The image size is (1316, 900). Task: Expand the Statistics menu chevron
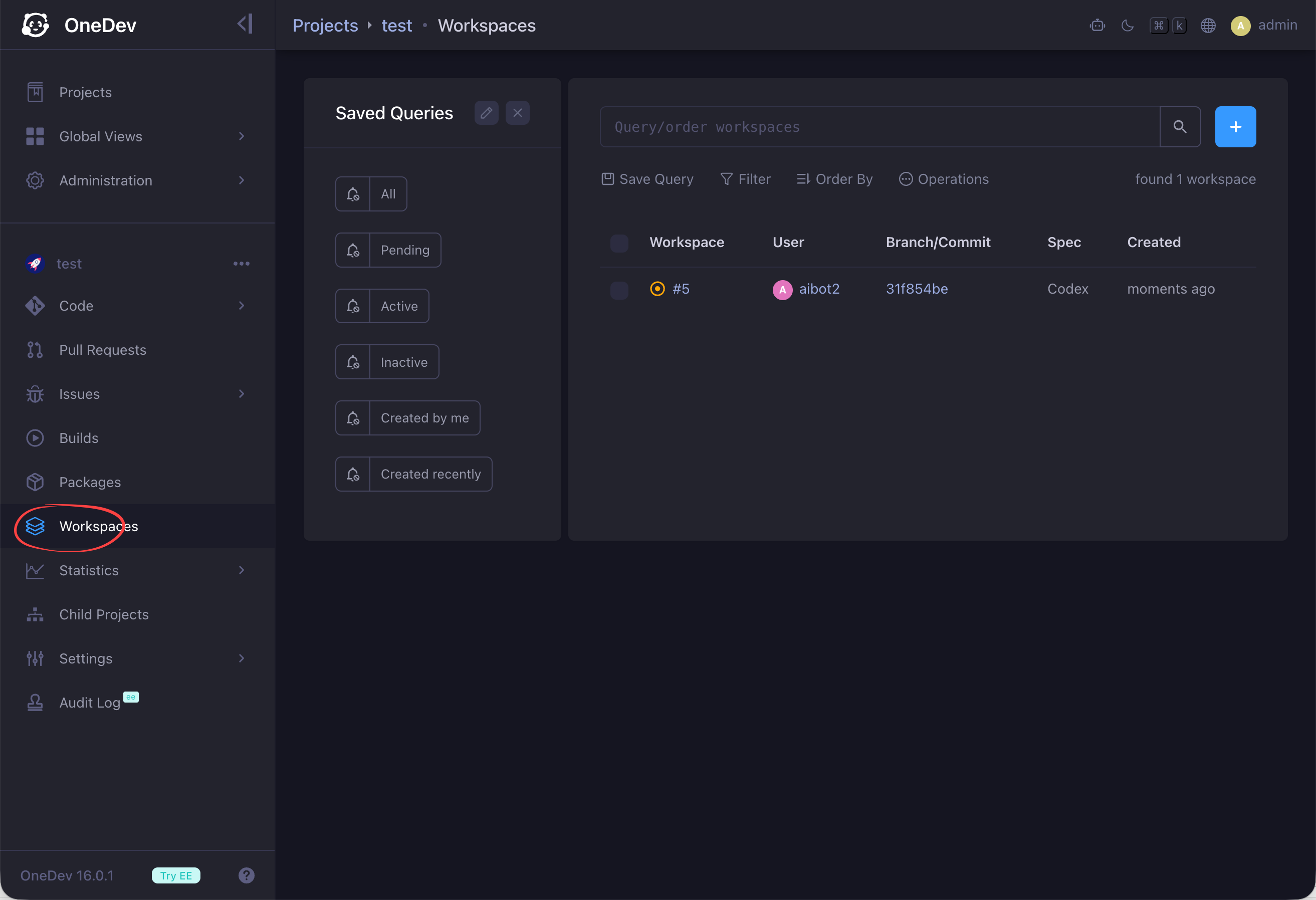pos(241,570)
